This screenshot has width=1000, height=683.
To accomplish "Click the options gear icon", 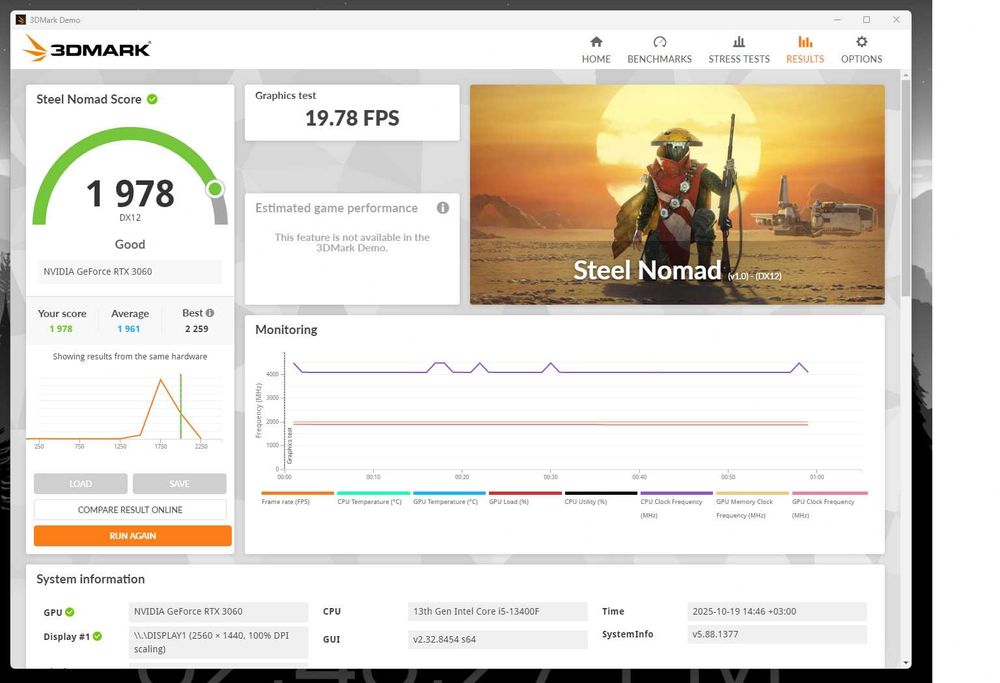I will tap(862, 42).
